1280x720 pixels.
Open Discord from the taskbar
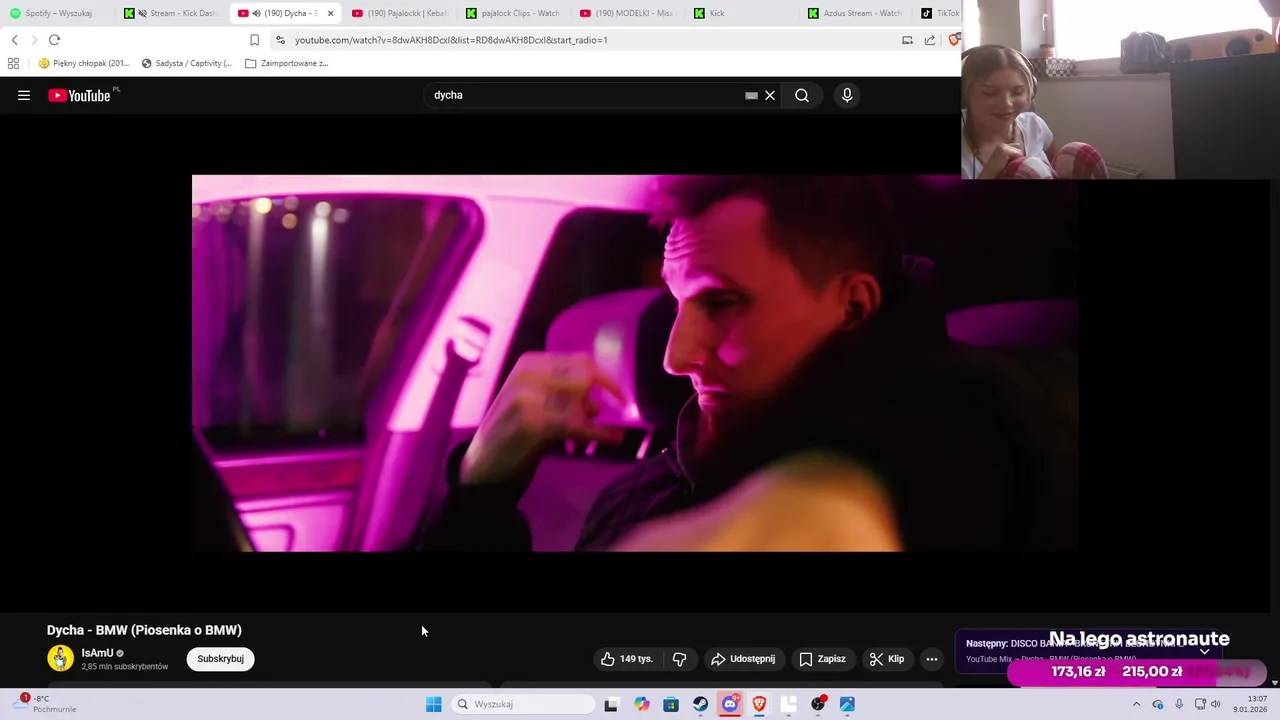[x=730, y=704]
